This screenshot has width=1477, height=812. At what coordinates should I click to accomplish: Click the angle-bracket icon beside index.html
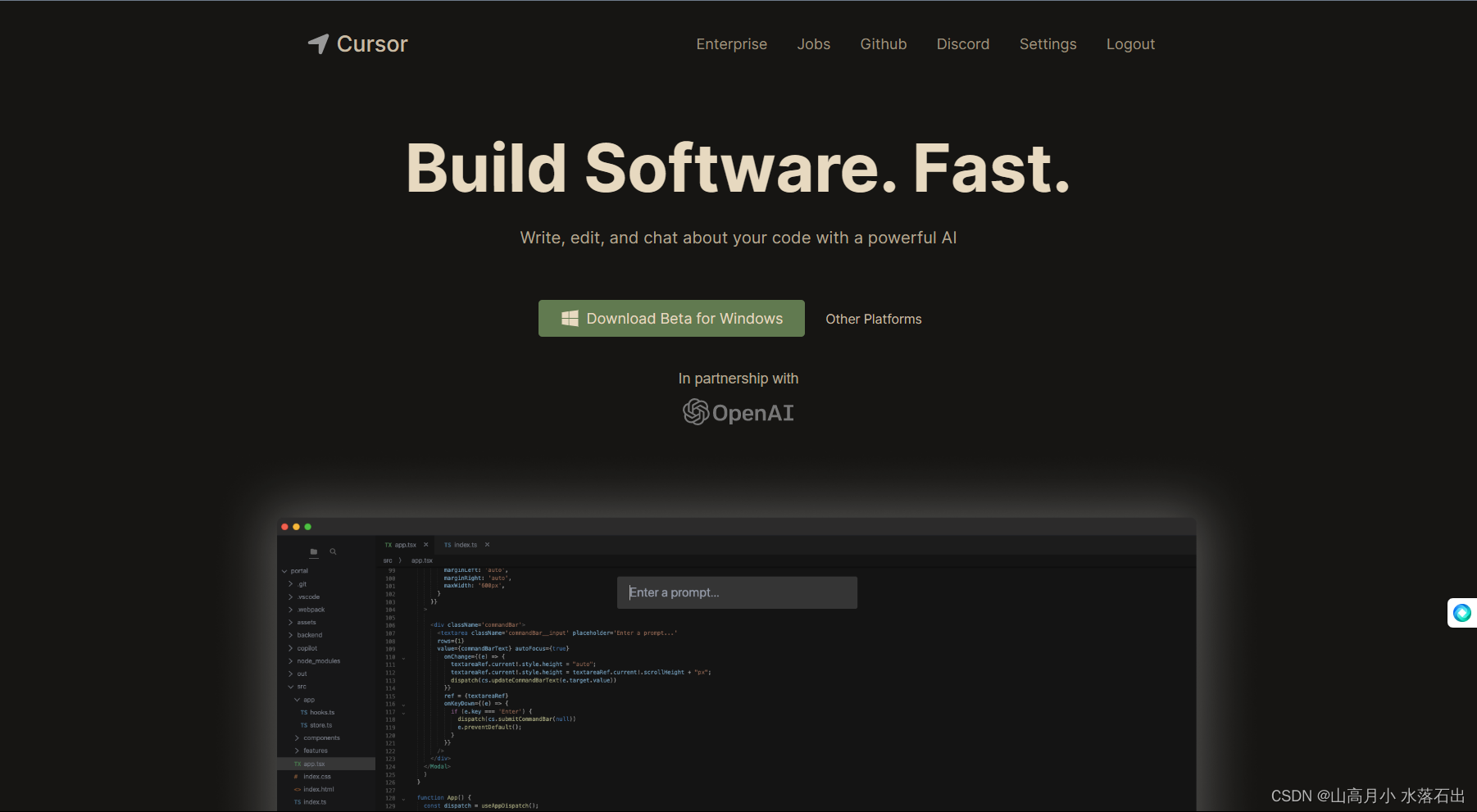(297, 790)
